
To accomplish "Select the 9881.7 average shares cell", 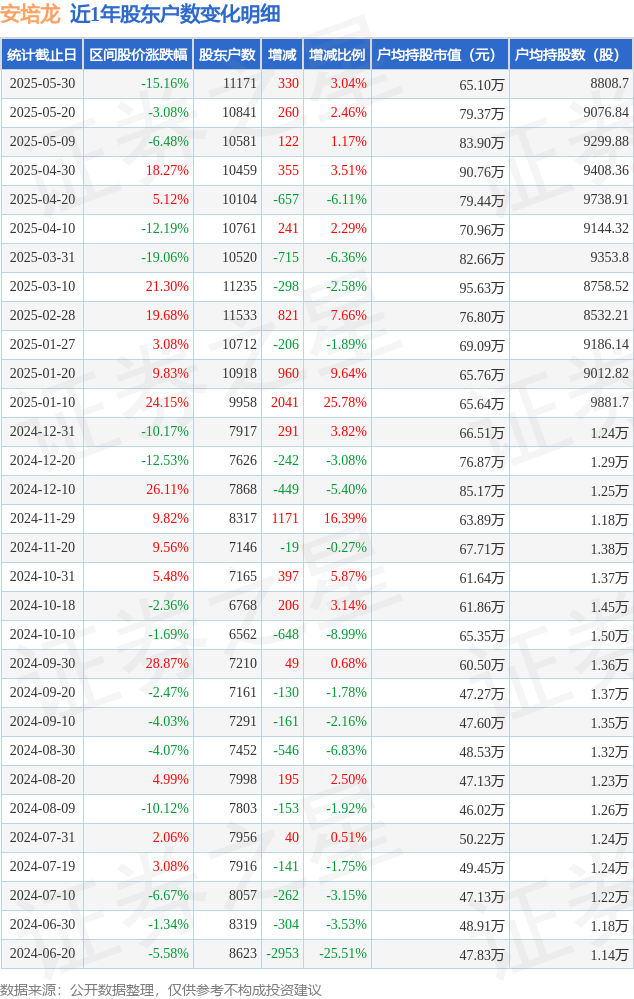I will click(x=571, y=403).
